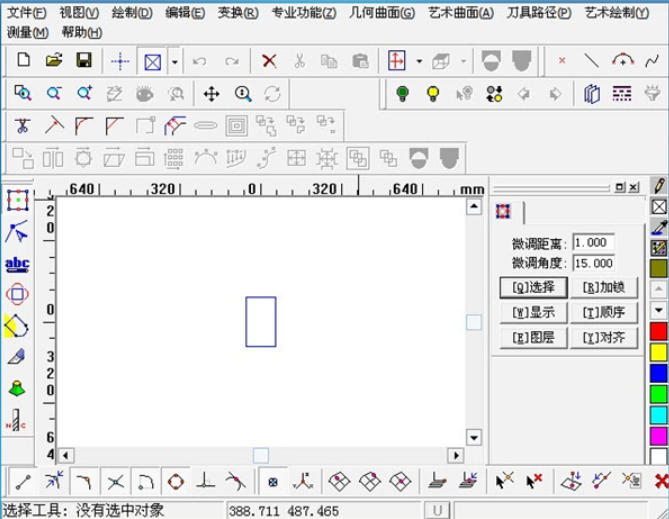Click the New file icon
Image resolution: width=669 pixels, height=519 pixels.
pyautogui.click(x=23, y=61)
